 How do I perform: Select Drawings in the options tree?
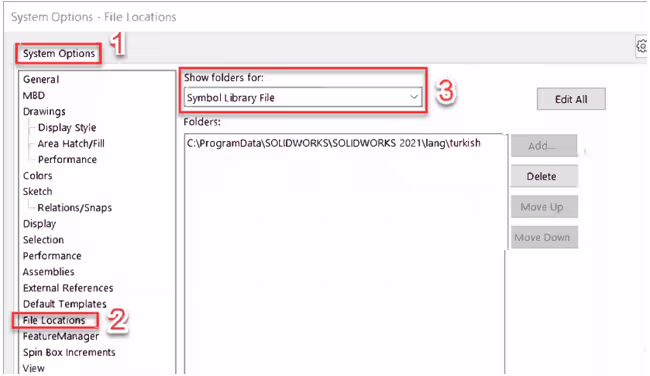click(44, 112)
